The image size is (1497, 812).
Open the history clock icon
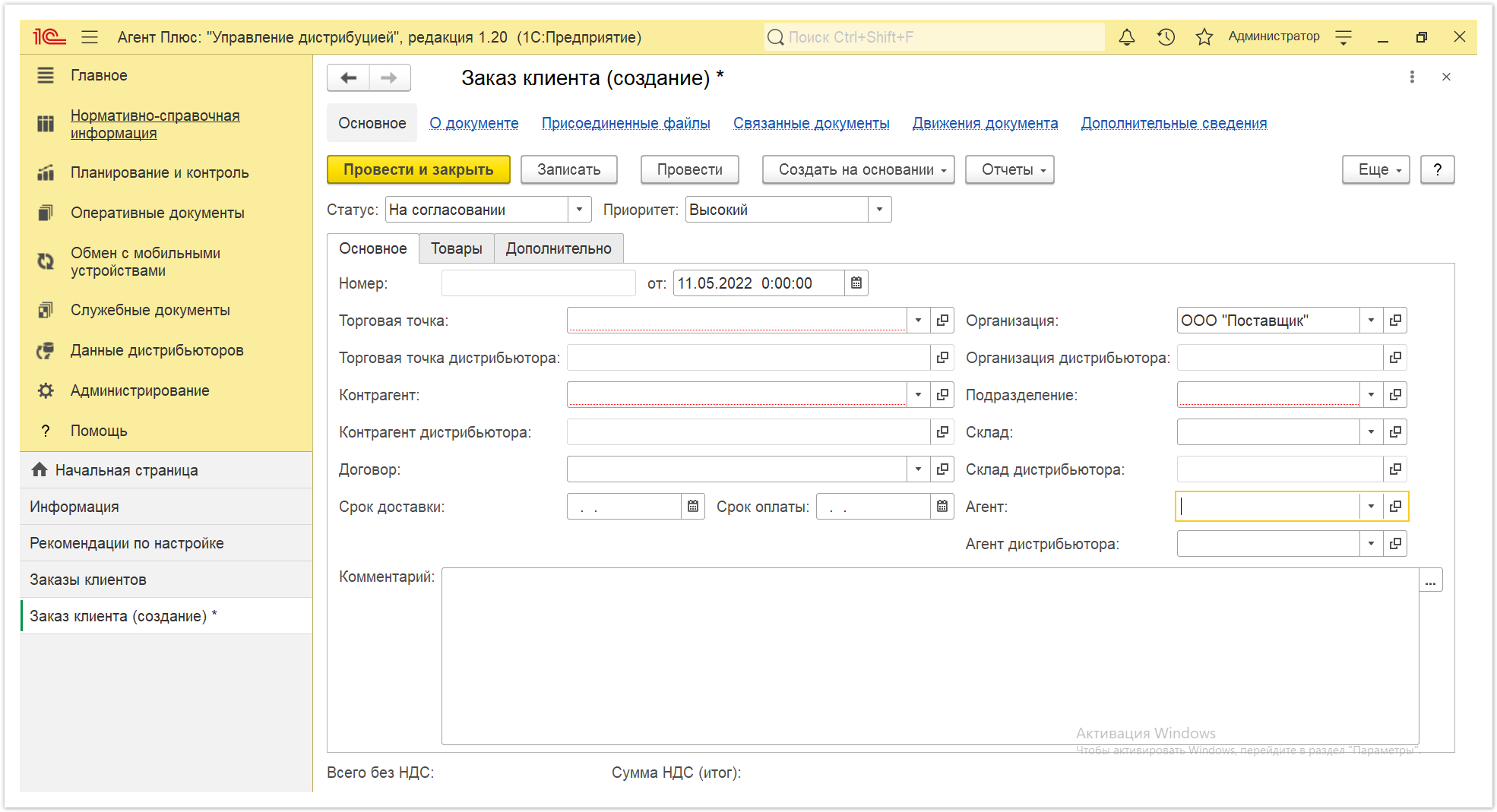click(1166, 36)
